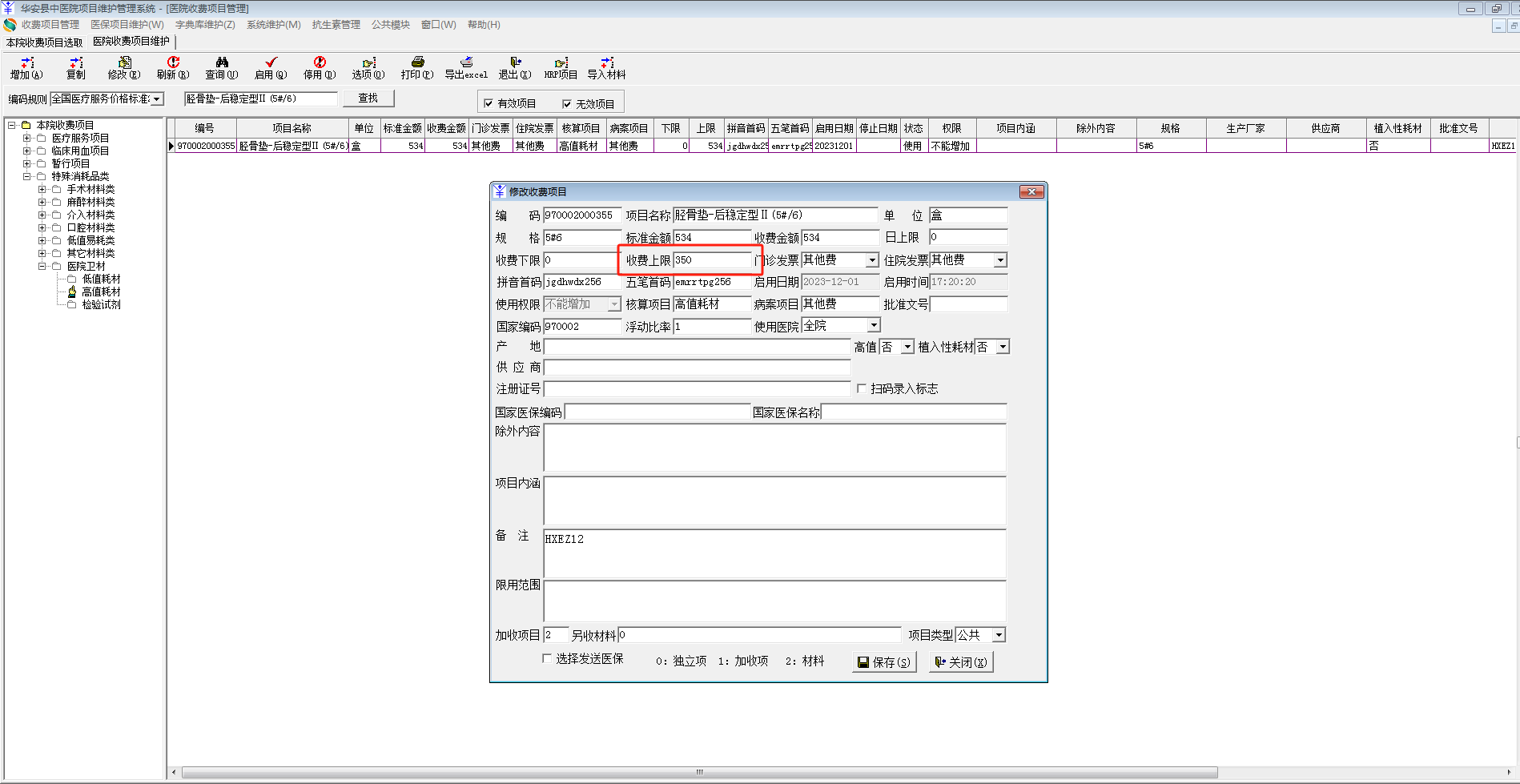1520x784 pixels.
Task: Enable the 扫码录入标志 checkbox
Action: coord(862,388)
